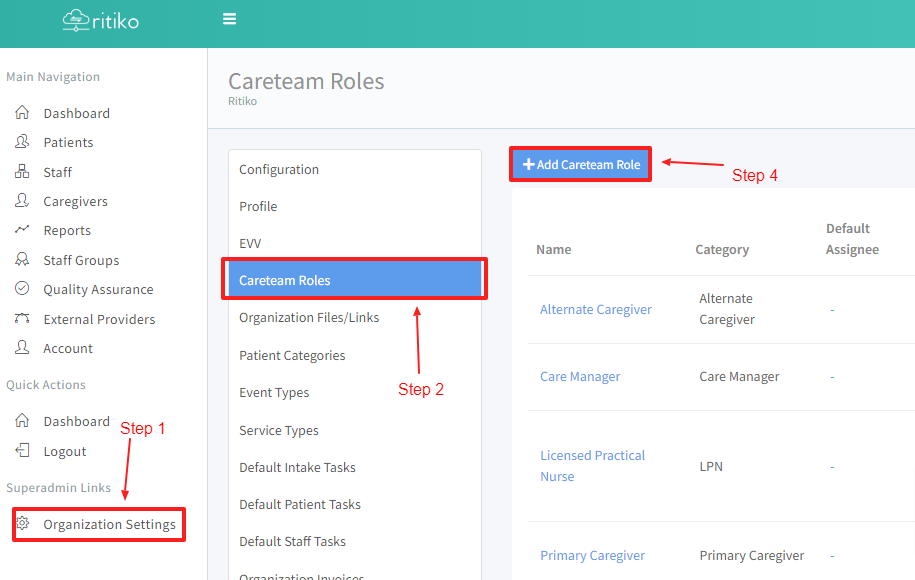Click the Logout icon in Quick Actions
Image resolution: width=915 pixels, height=580 pixels.
22,451
